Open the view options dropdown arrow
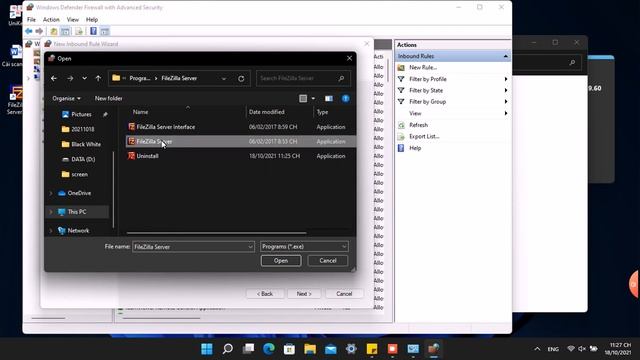 tap(313, 98)
